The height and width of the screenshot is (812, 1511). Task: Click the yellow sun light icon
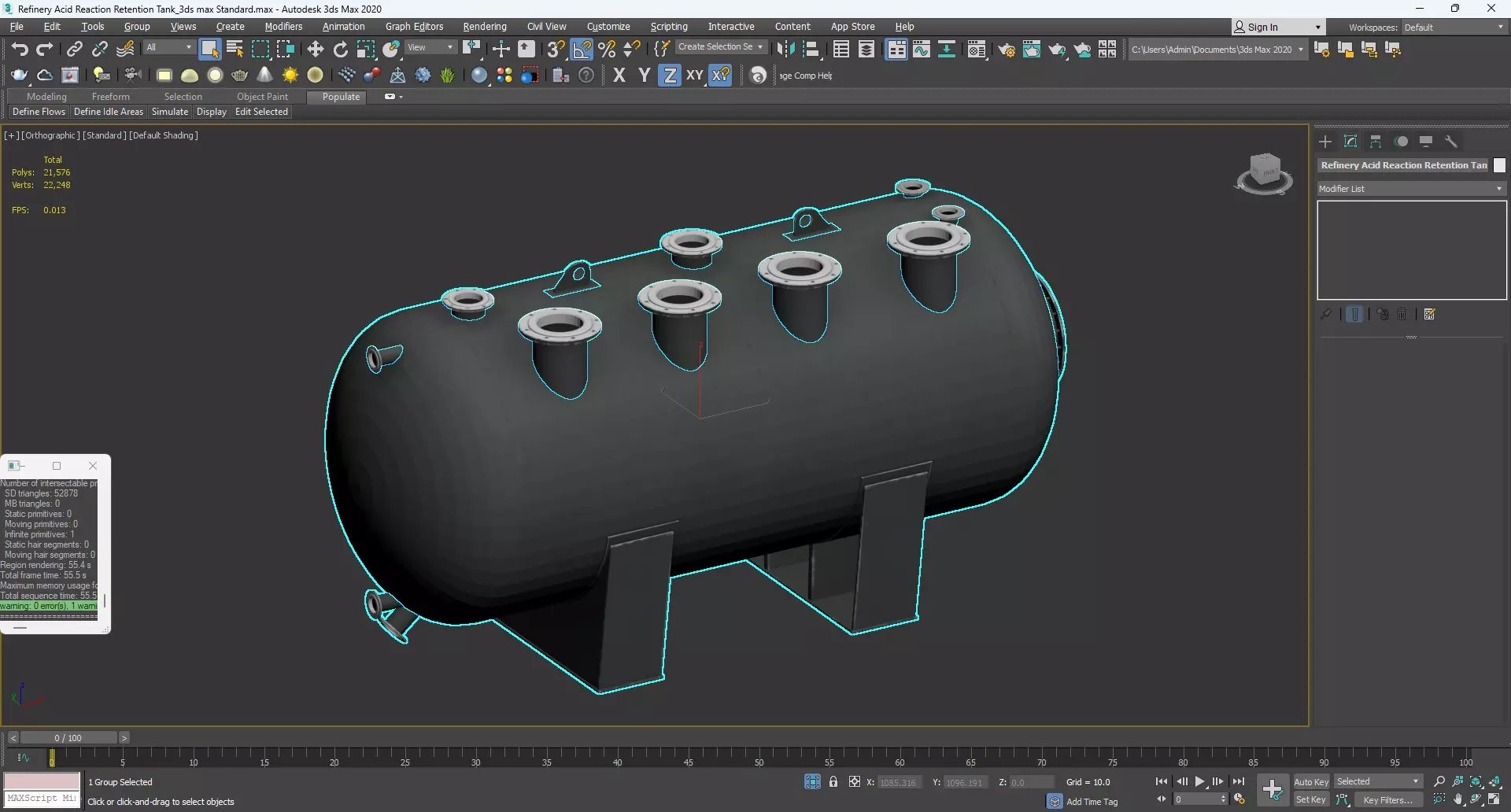click(290, 76)
